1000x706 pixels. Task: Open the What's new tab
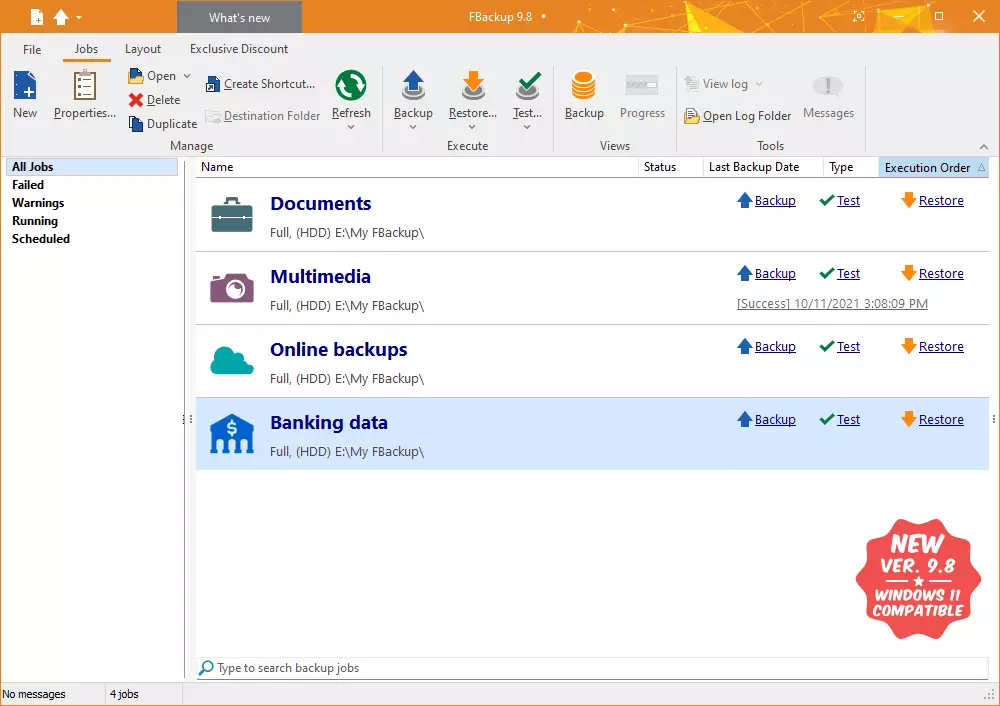pyautogui.click(x=239, y=17)
